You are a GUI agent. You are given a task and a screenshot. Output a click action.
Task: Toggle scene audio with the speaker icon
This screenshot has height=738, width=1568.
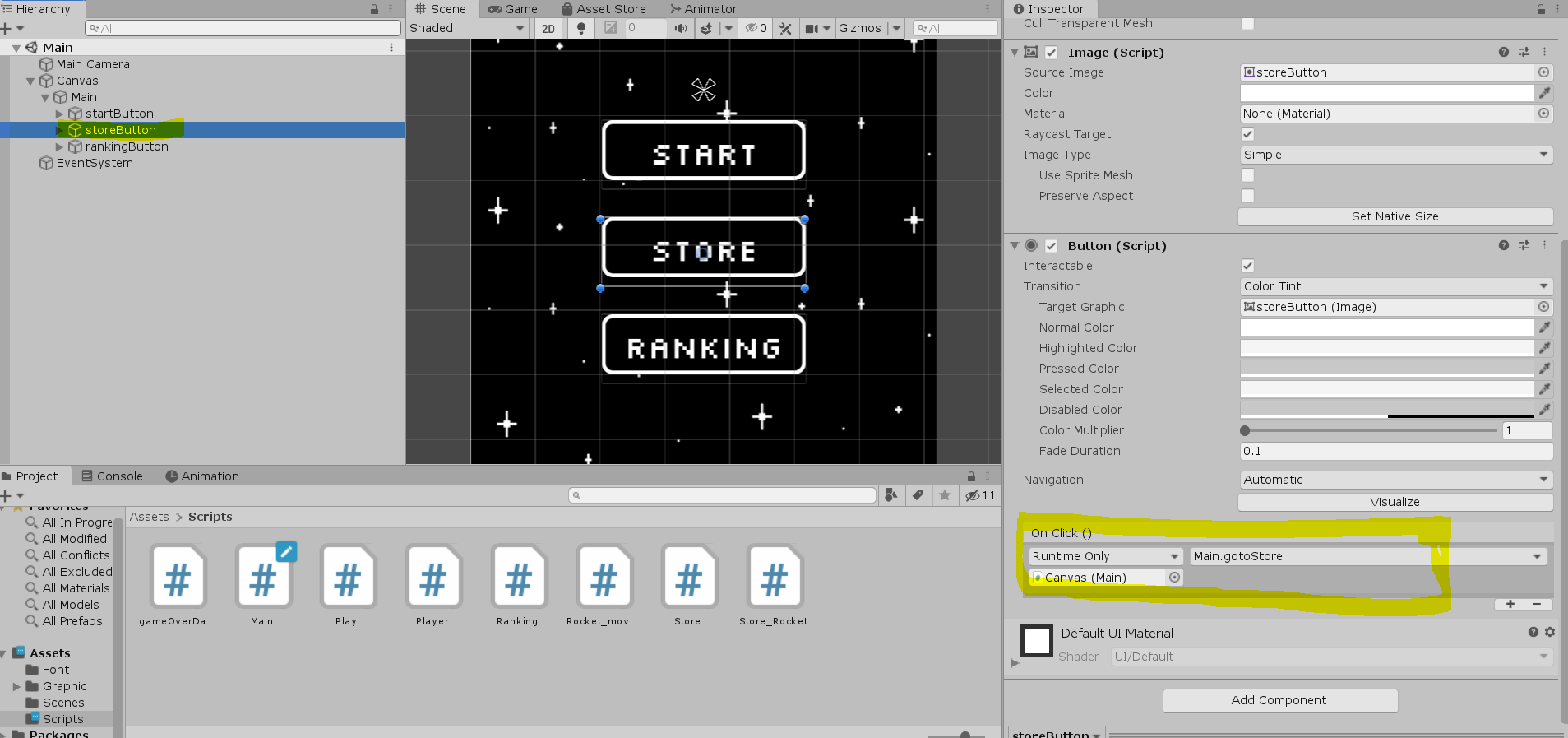click(x=681, y=28)
